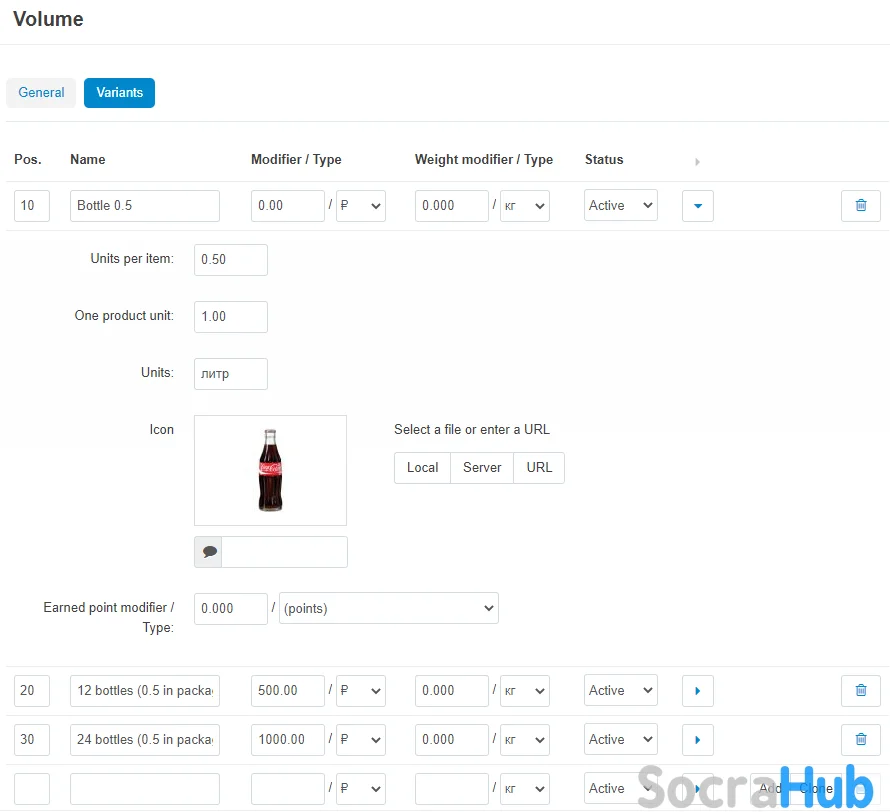Click trash icon for 12 bottles variant

click(x=860, y=691)
